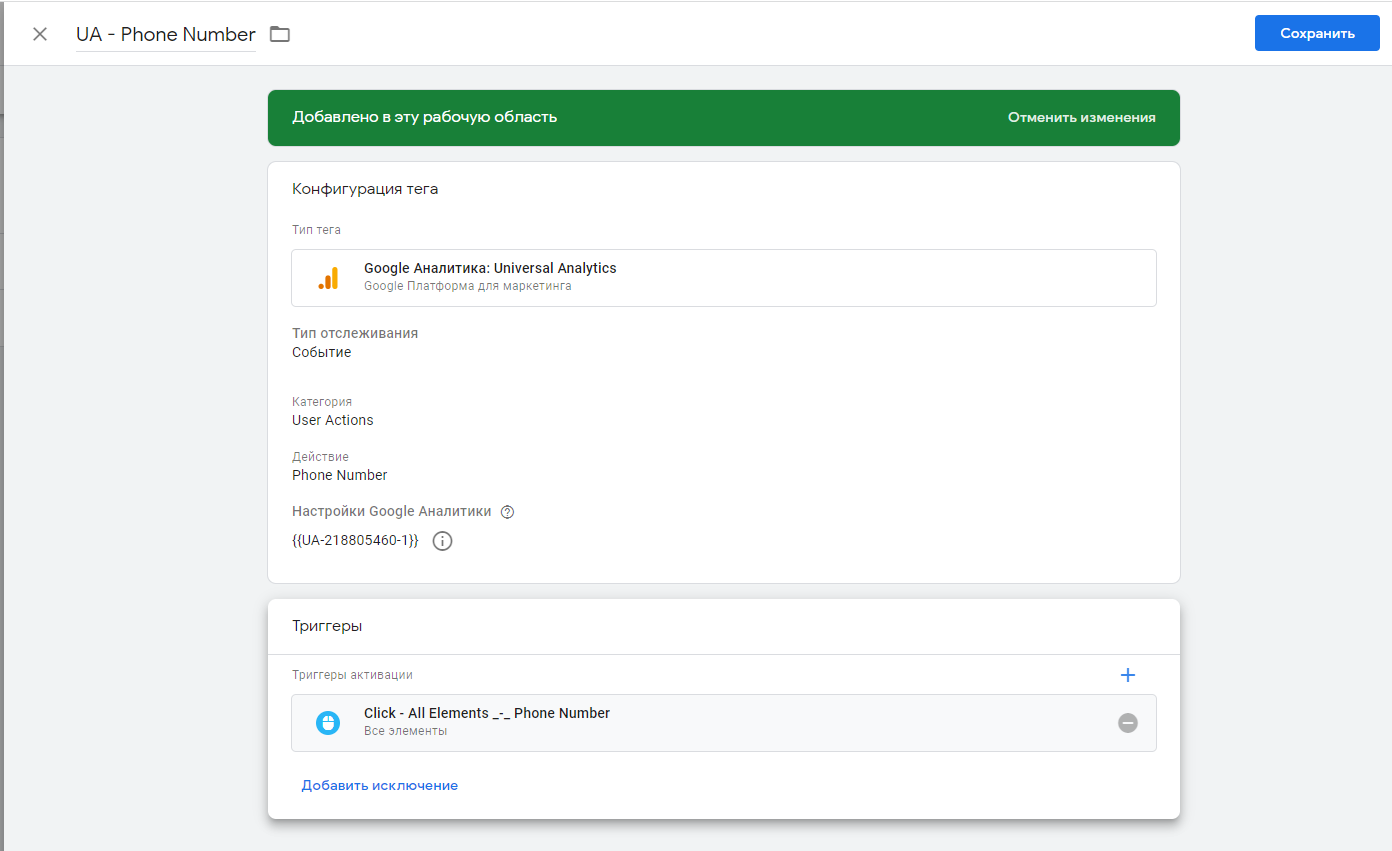The height and width of the screenshot is (851, 1392).
Task: Select the {{UA-218805460-1}} settings variable
Action: pos(355,541)
